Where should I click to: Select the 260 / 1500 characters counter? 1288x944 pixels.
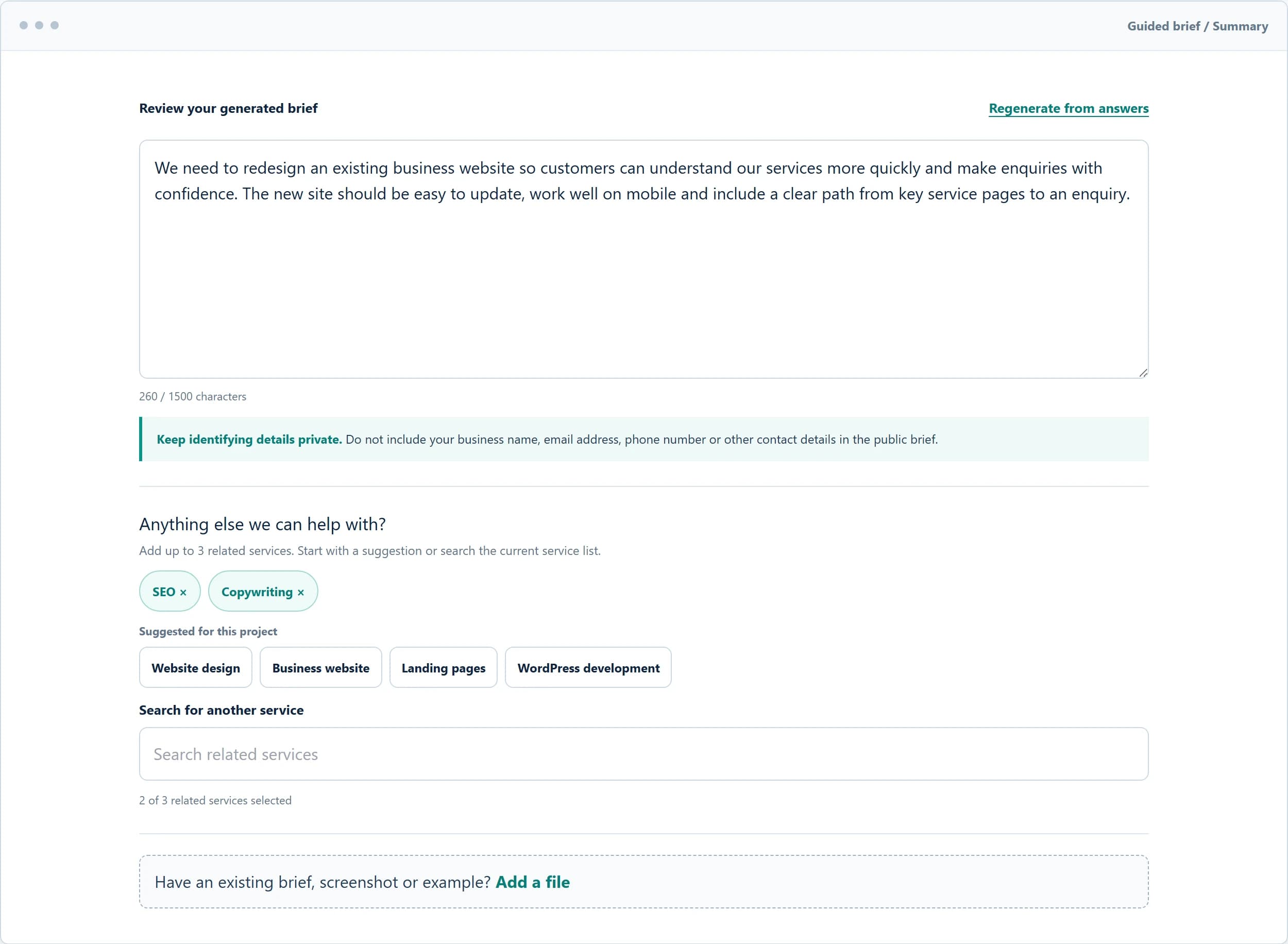point(193,397)
